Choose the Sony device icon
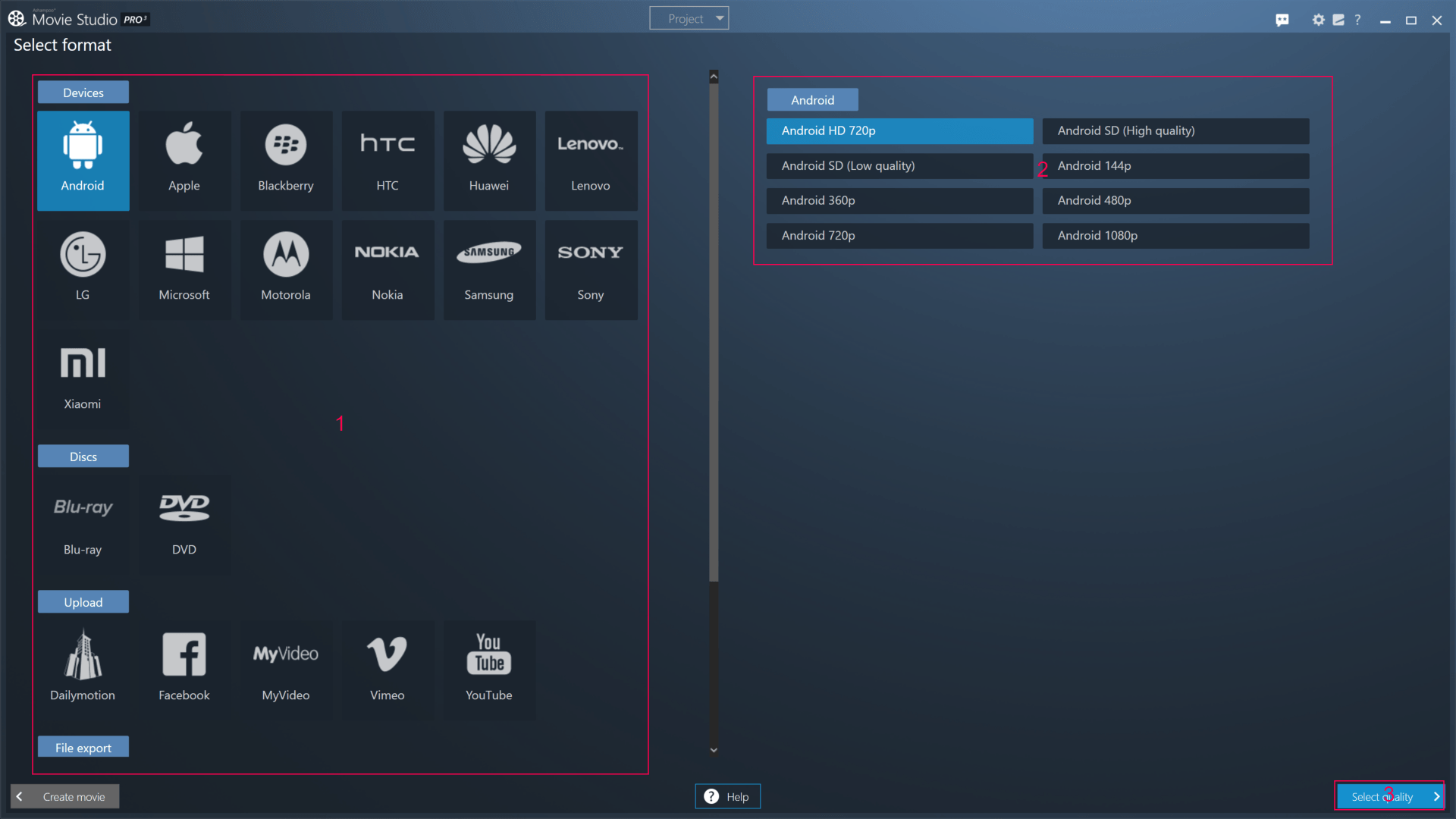Viewport: 1456px width, 819px height. [x=591, y=270]
